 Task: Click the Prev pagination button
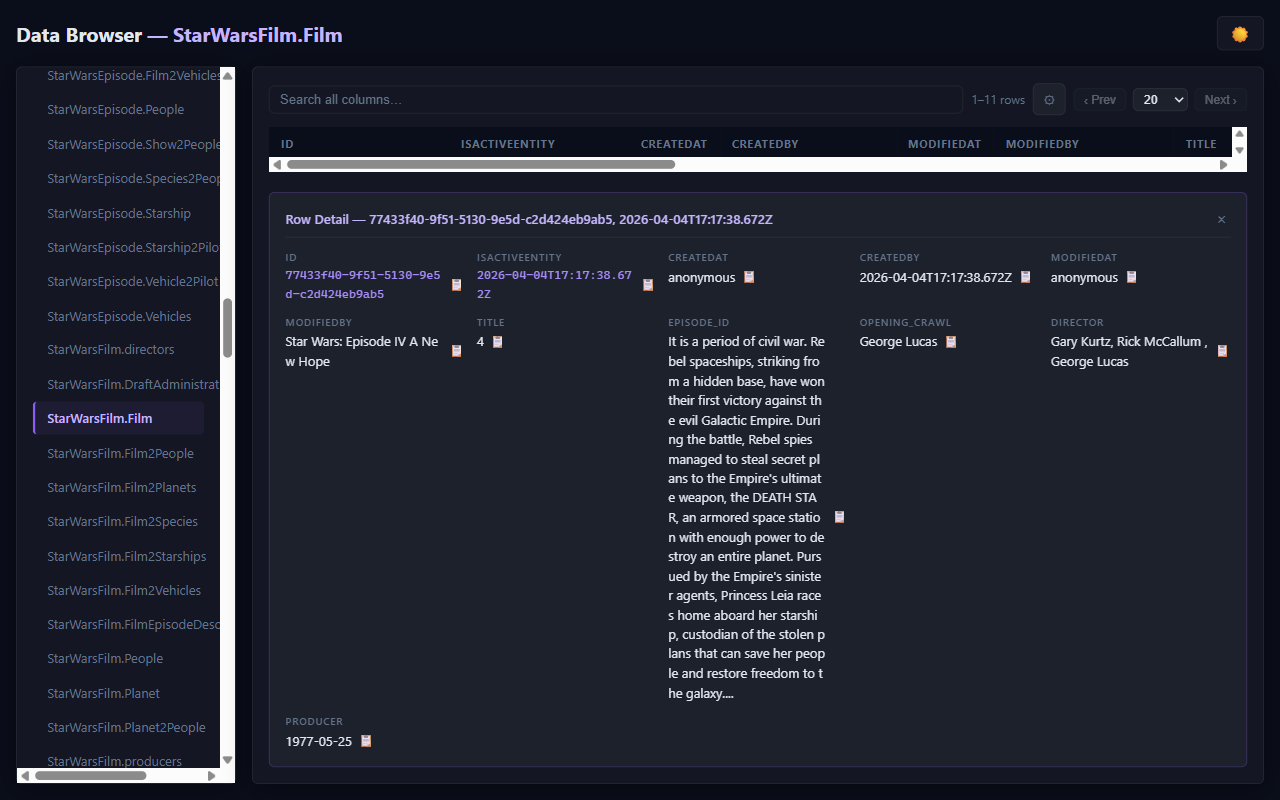click(x=1099, y=99)
